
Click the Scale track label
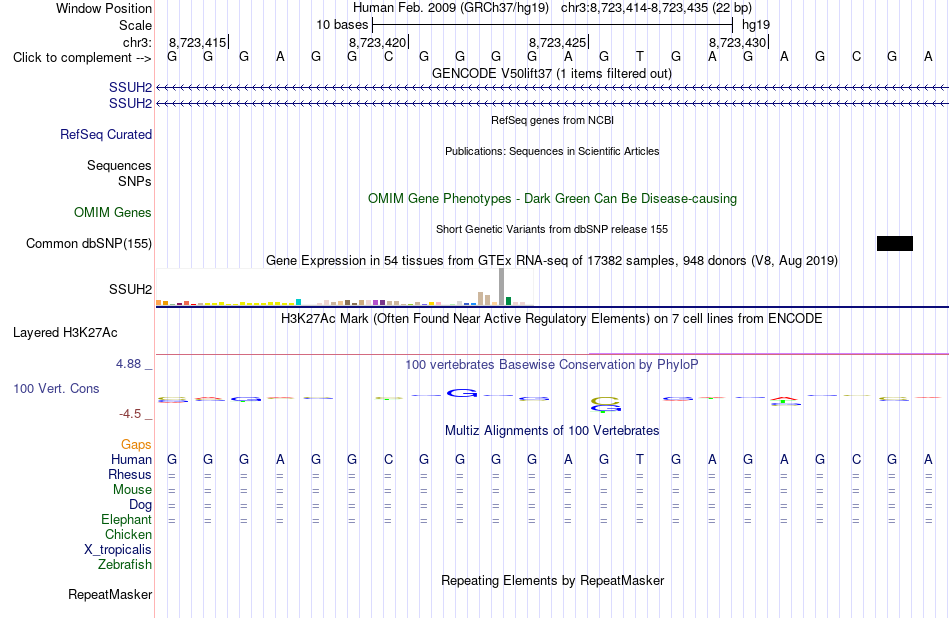135,25
